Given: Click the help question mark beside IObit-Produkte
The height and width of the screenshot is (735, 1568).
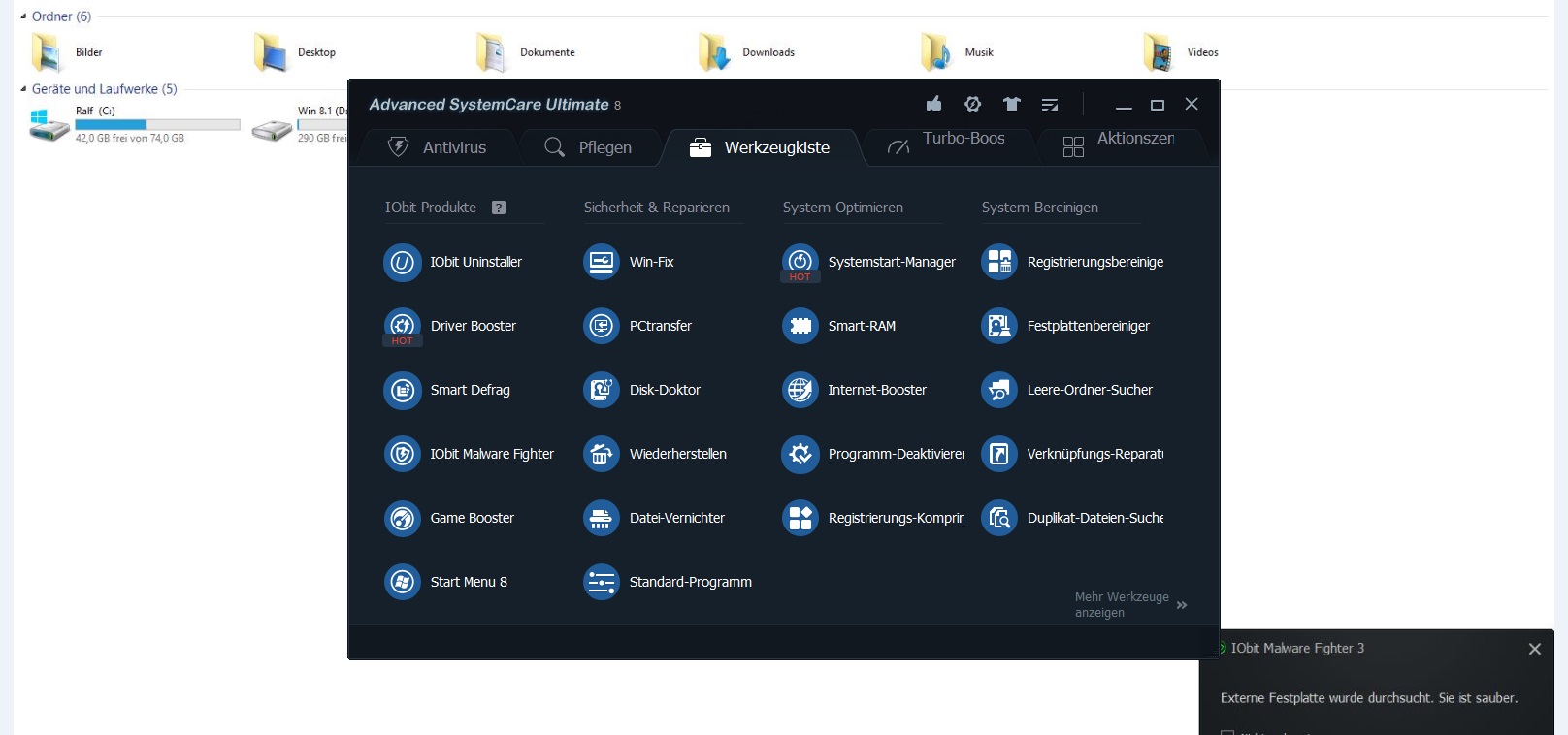Looking at the screenshot, I should click(x=499, y=208).
